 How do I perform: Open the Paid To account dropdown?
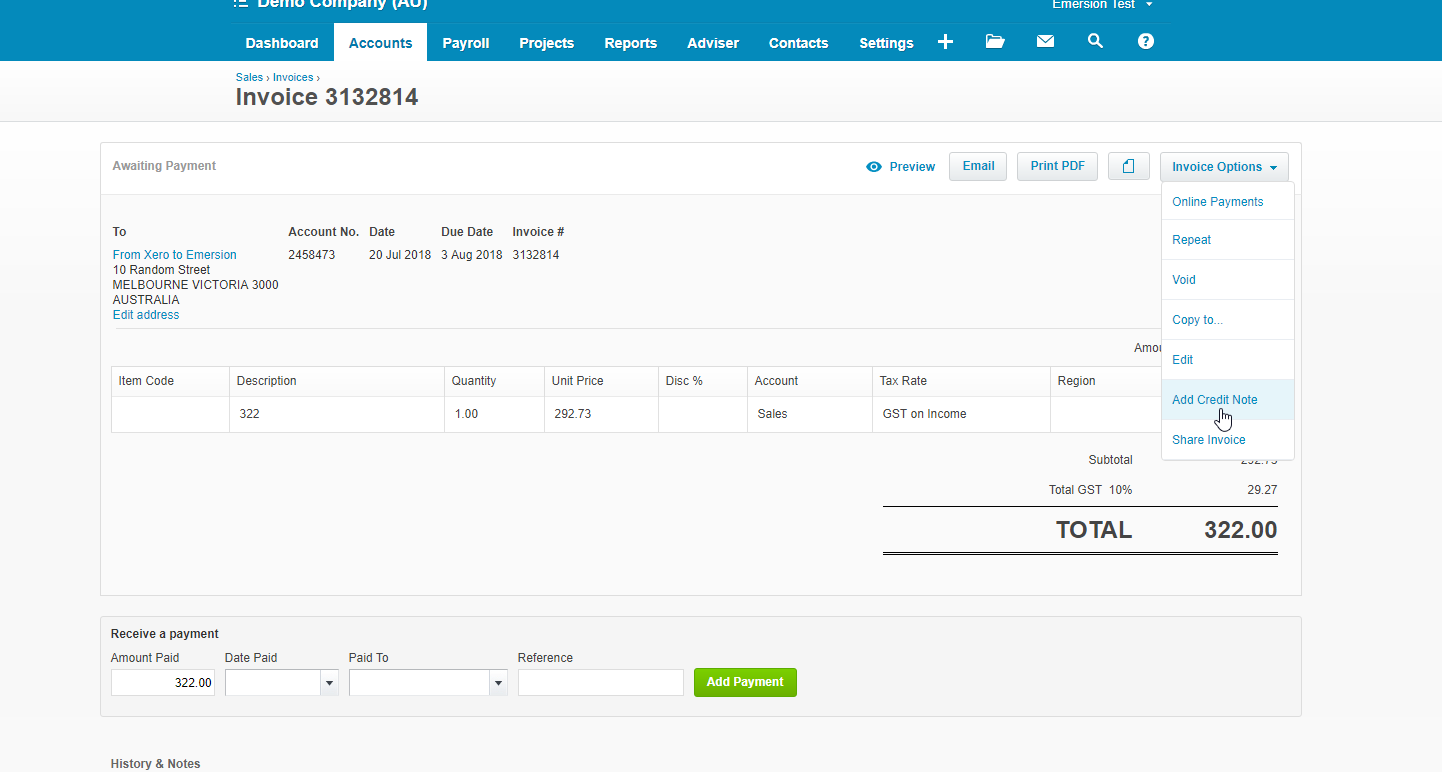coord(498,683)
